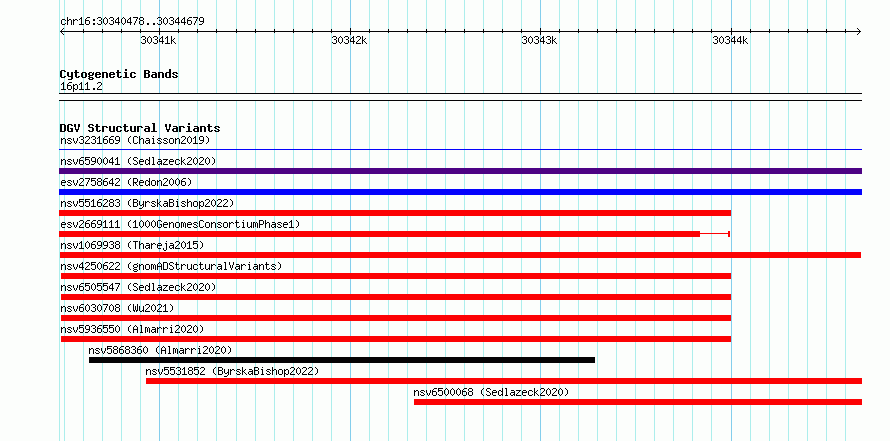Select the 16p11.2 cytogenetic band line
This screenshot has width=890, height=441.
pyautogui.click(x=461, y=97)
